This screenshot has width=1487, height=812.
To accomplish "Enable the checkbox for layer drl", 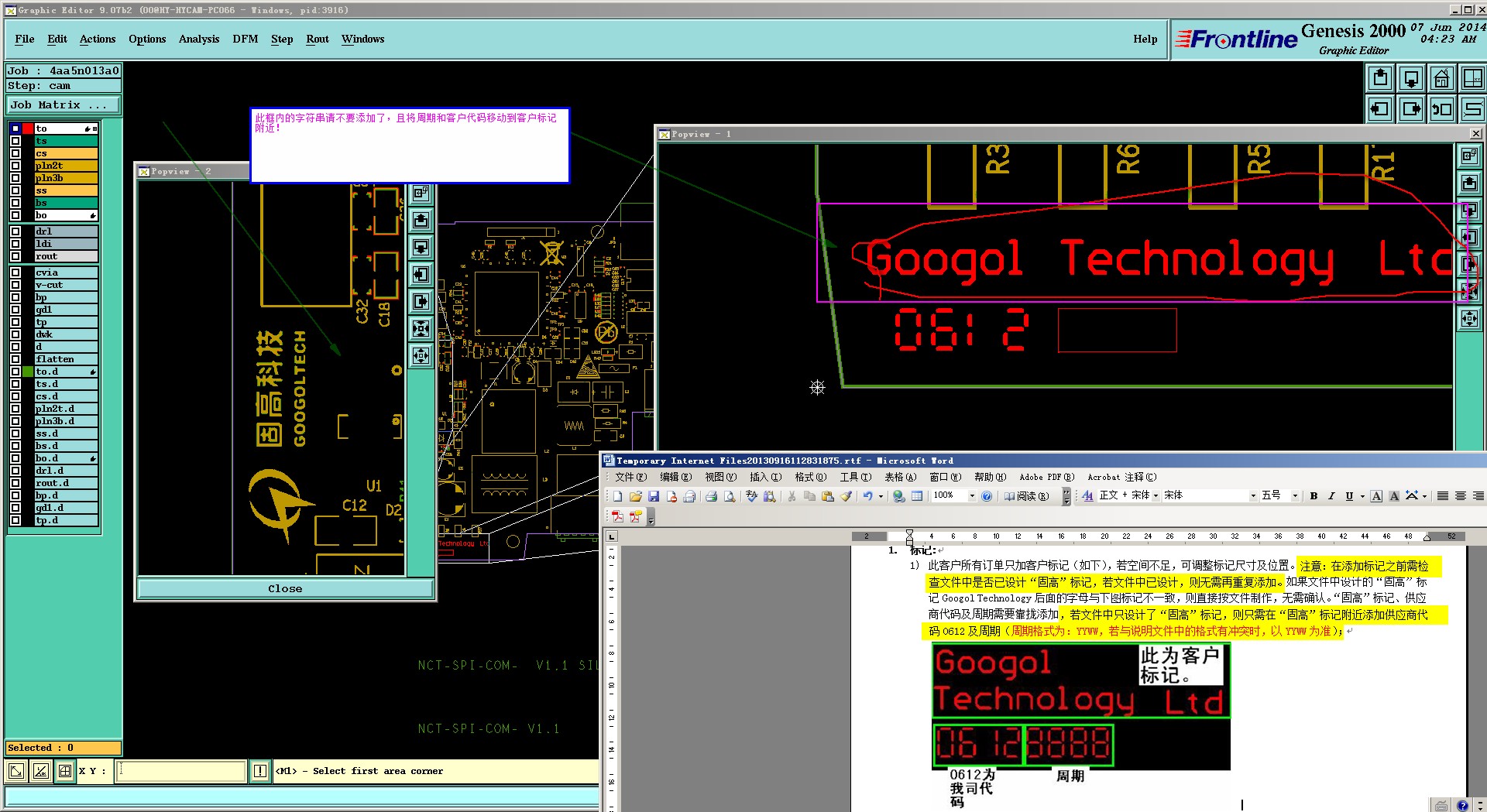I will click(15, 231).
